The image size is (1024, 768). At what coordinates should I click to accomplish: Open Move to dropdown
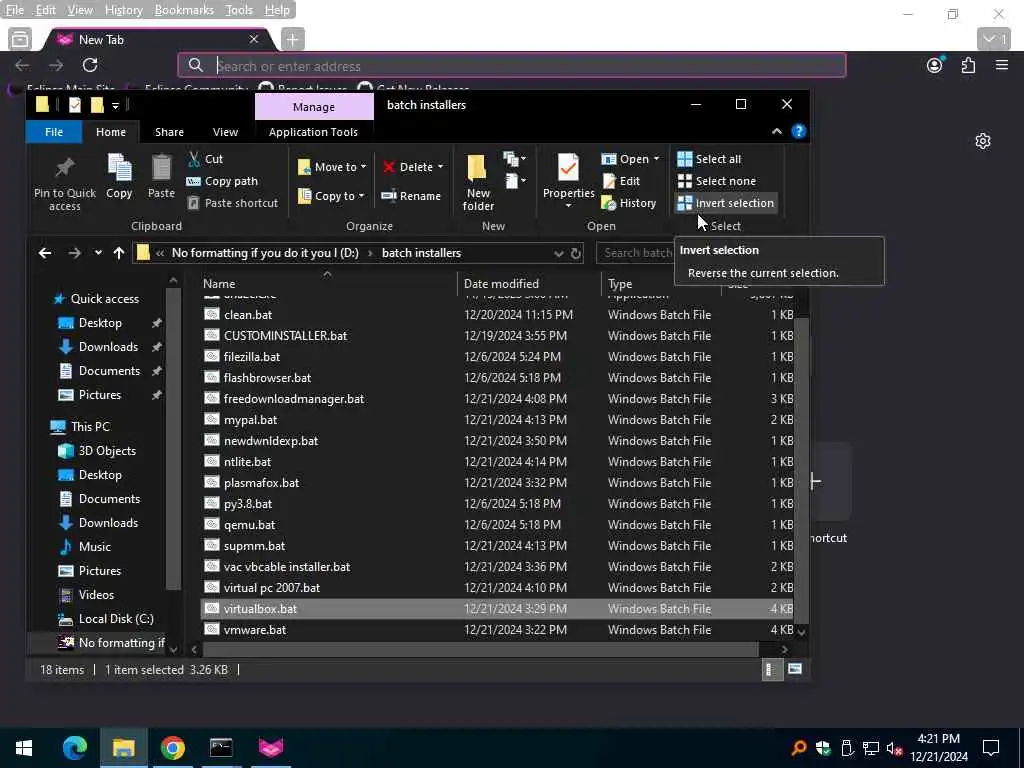point(332,167)
